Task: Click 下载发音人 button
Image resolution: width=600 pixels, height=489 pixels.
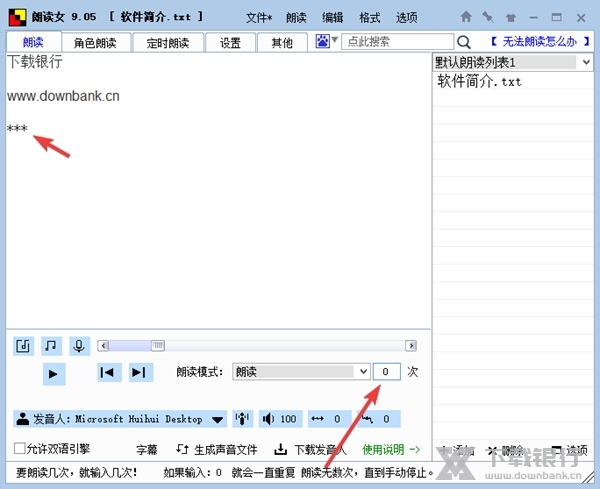Action: pyautogui.click(x=310, y=450)
